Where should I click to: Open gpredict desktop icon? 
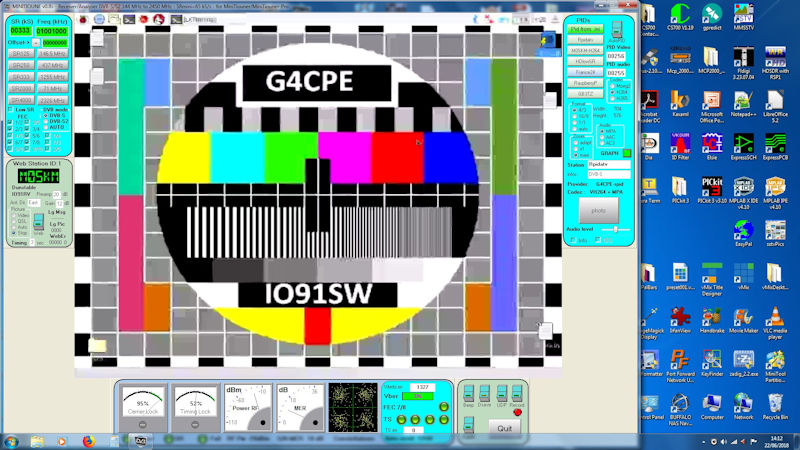point(712,16)
